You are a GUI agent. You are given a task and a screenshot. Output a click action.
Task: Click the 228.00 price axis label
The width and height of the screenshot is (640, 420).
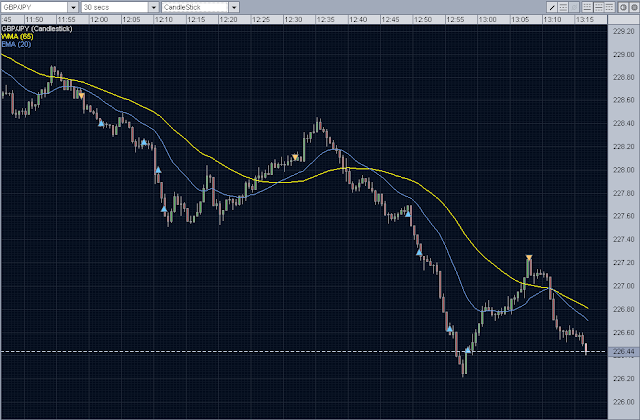coord(624,170)
